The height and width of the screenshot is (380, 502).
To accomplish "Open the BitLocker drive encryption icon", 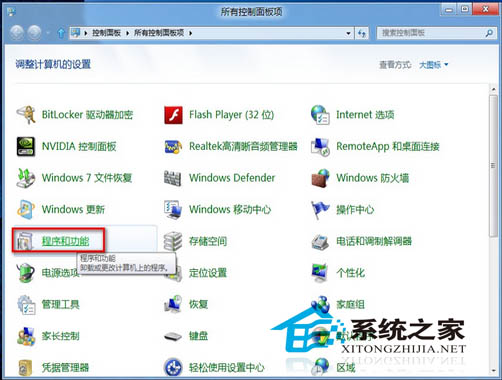I will click(26, 115).
